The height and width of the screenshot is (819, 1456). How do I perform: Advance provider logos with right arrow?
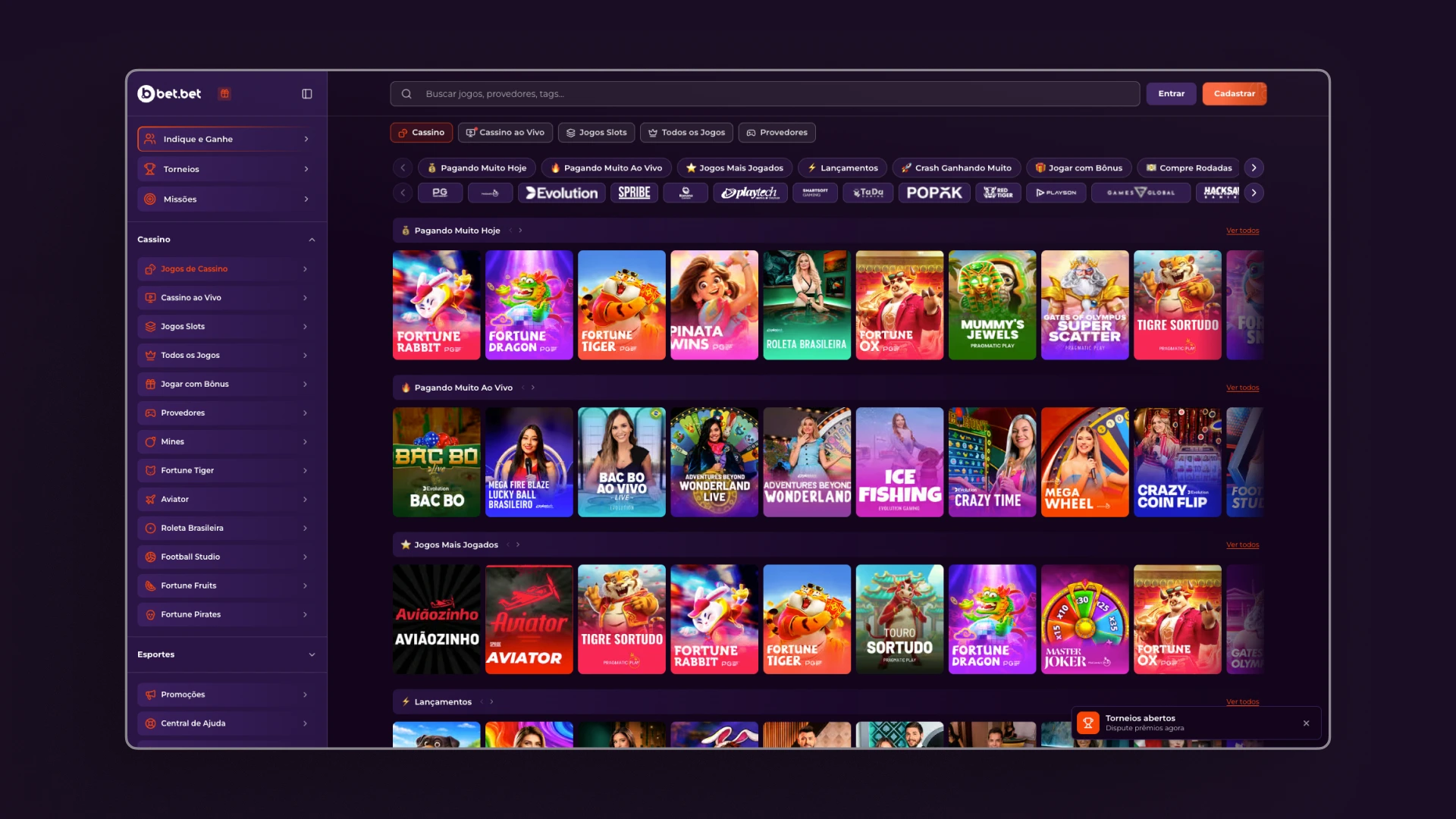tap(1254, 193)
